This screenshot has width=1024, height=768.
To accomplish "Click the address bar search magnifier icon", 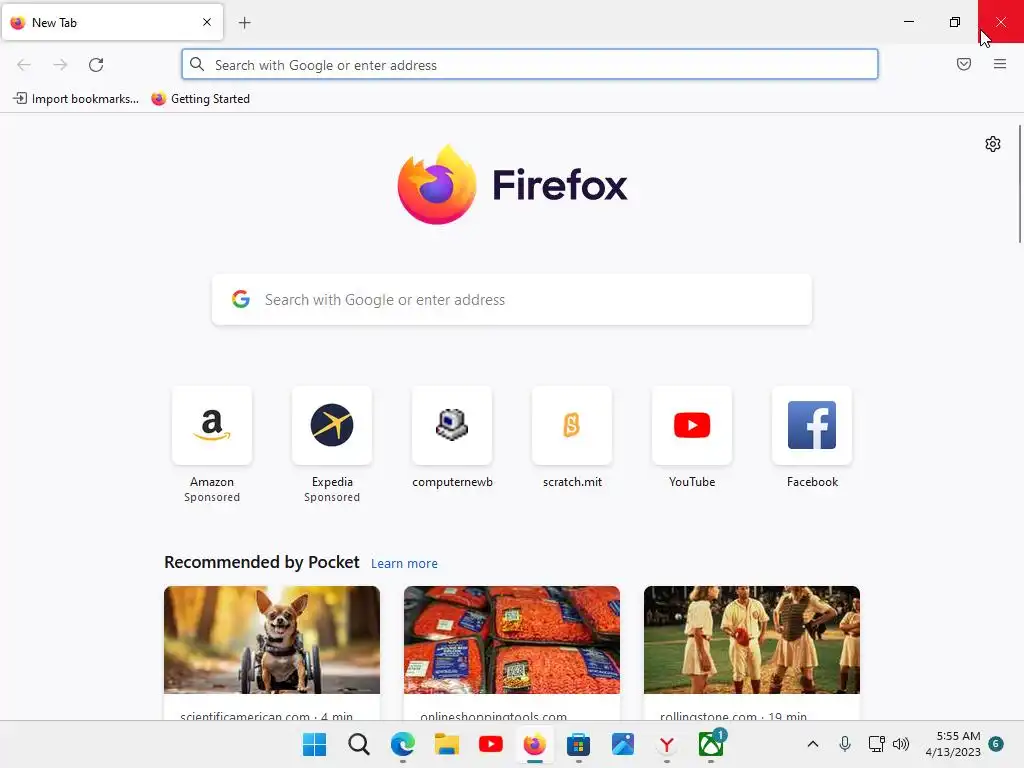I will pos(197,64).
